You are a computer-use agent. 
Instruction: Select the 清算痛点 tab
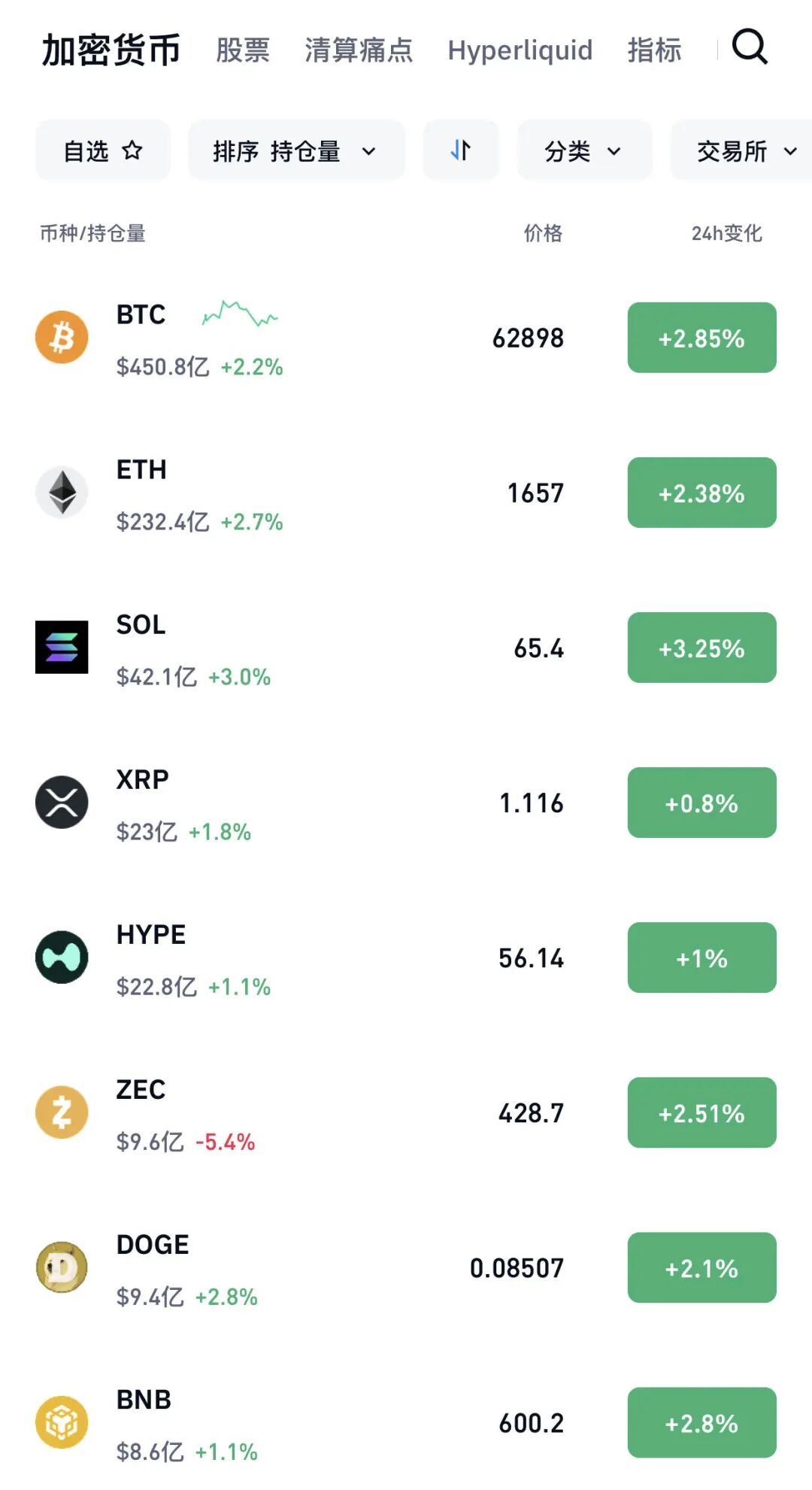pyautogui.click(x=359, y=50)
